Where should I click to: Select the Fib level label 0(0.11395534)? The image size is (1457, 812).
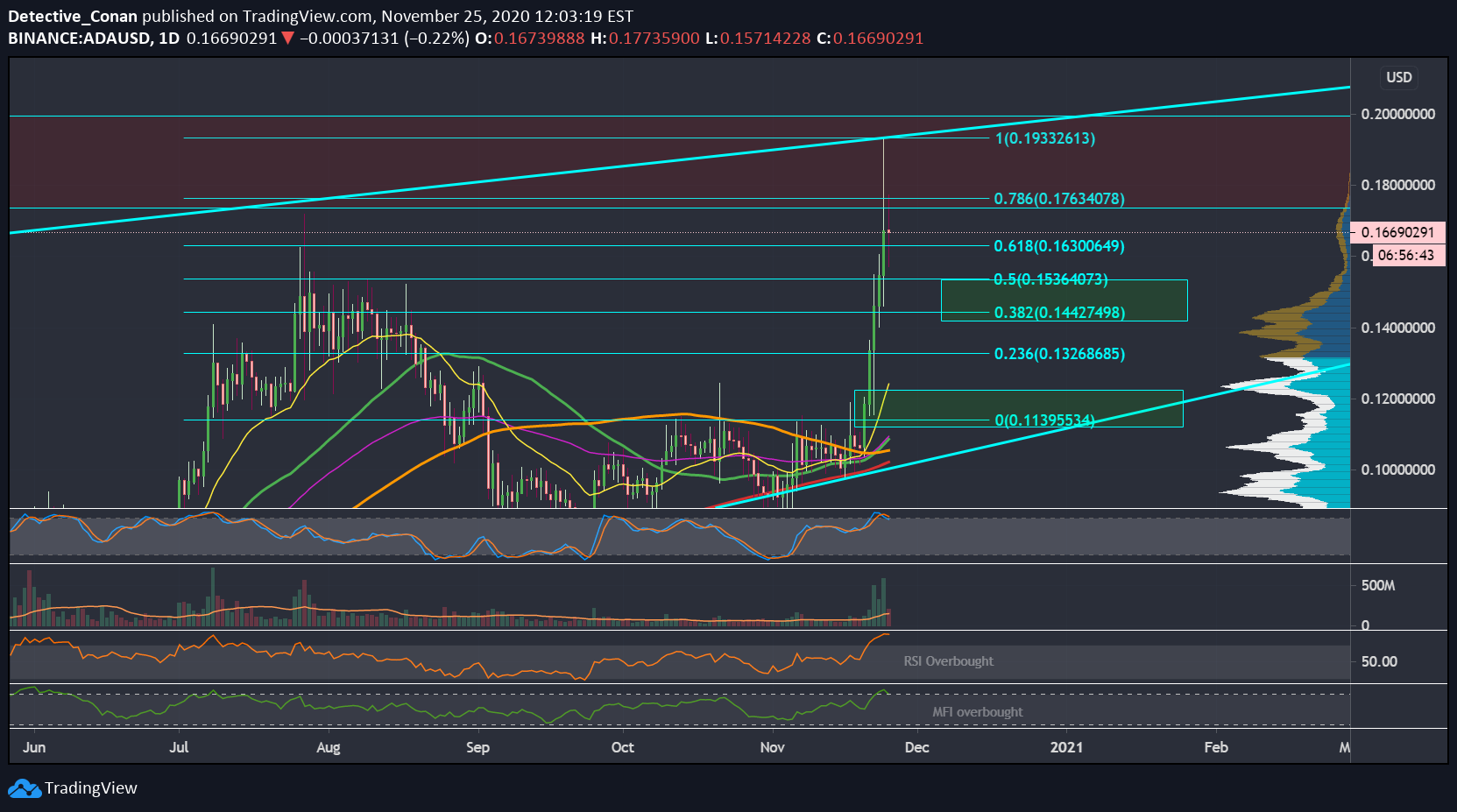(x=1044, y=420)
